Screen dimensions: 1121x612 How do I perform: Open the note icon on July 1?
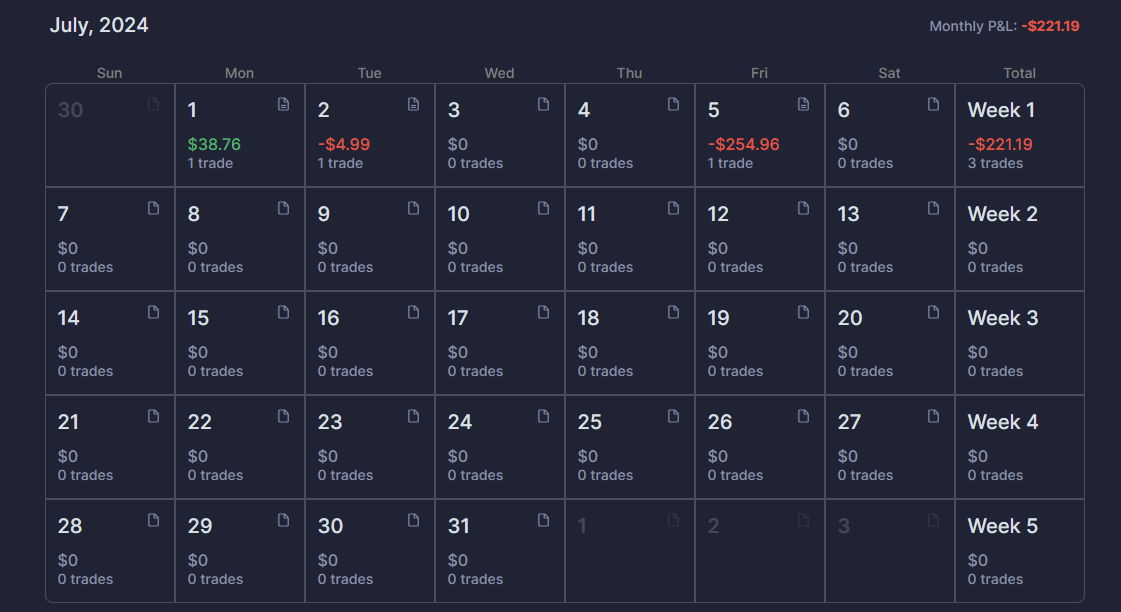[284, 104]
